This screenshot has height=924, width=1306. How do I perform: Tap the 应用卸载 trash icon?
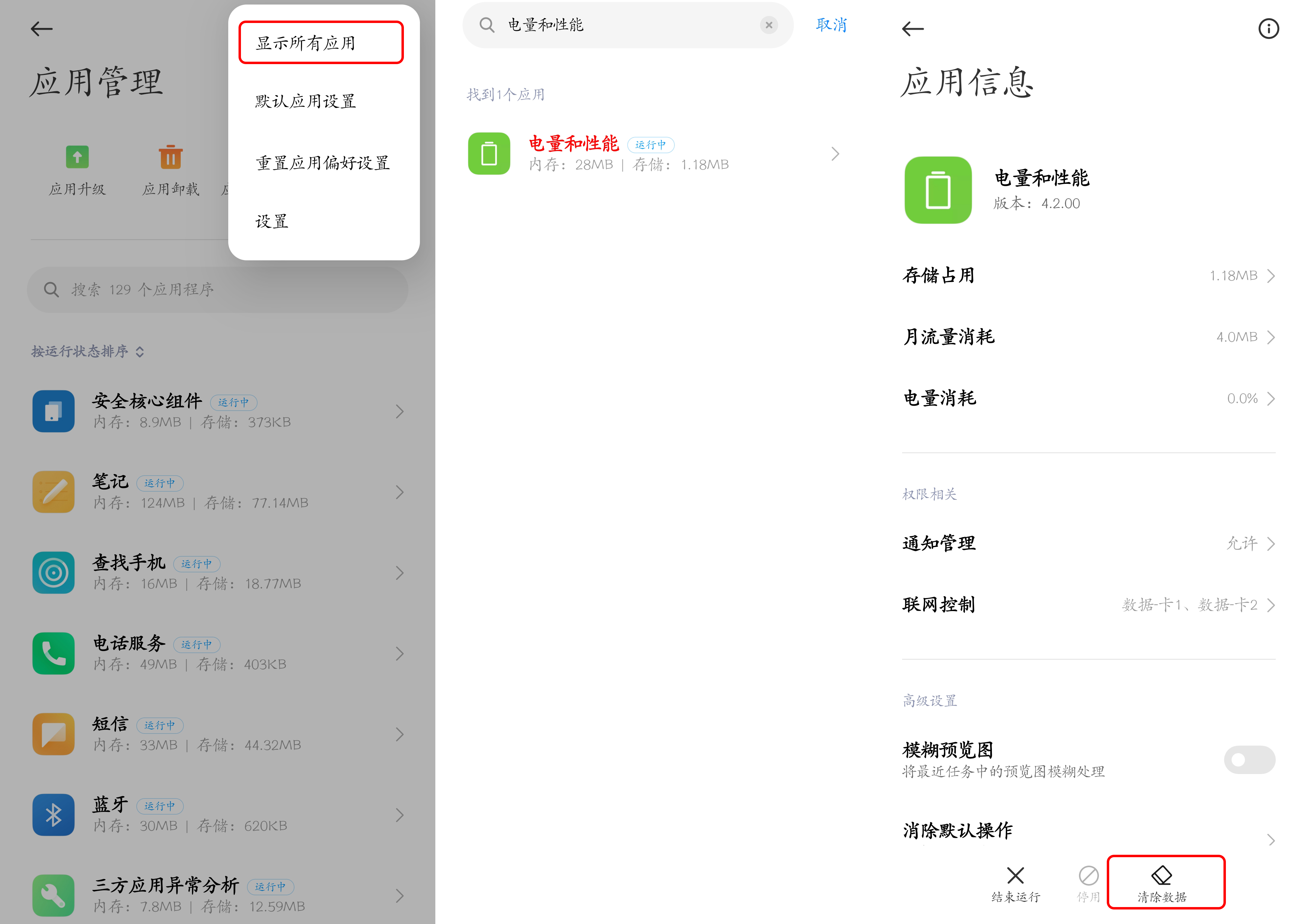pos(171,158)
